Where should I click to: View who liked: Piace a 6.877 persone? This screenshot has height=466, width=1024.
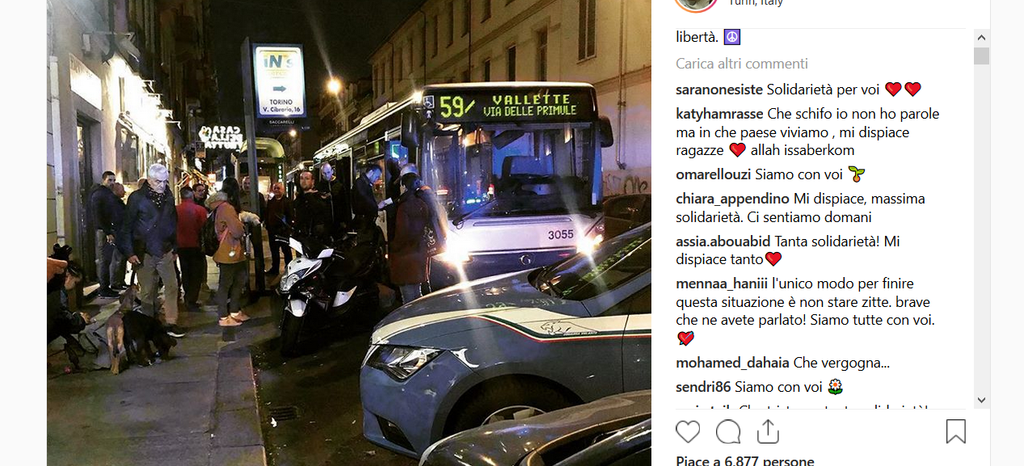tap(745, 461)
